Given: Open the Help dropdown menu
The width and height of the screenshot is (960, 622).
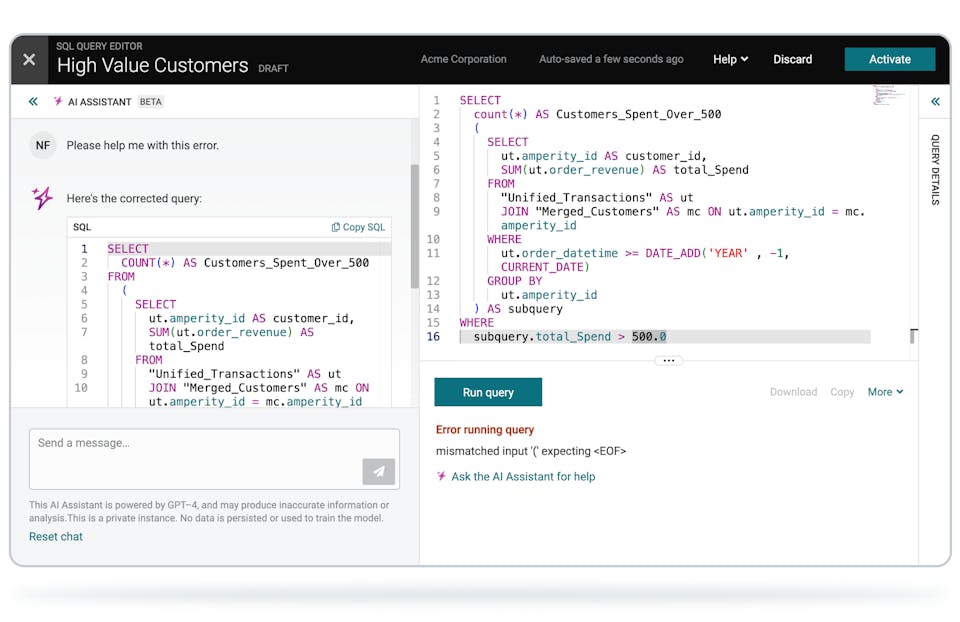Looking at the screenshot, I should [729, 59].
